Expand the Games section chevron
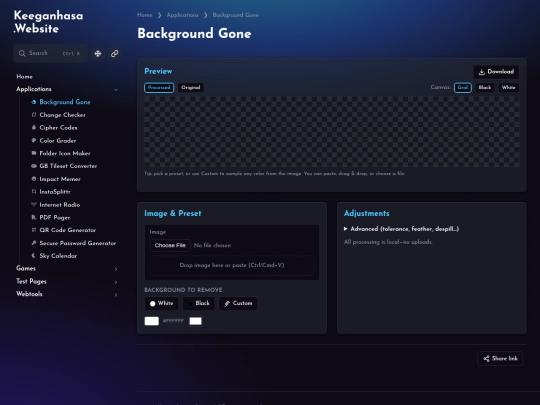540x405 pixels. [x=116, y=269]
